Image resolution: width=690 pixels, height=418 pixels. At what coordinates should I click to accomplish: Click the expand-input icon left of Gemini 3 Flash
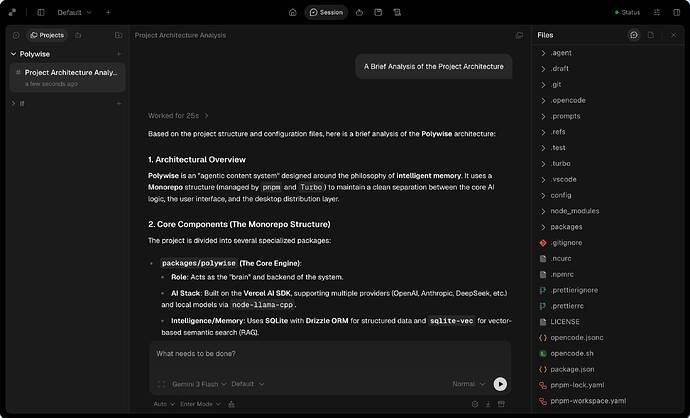(161, 384)
